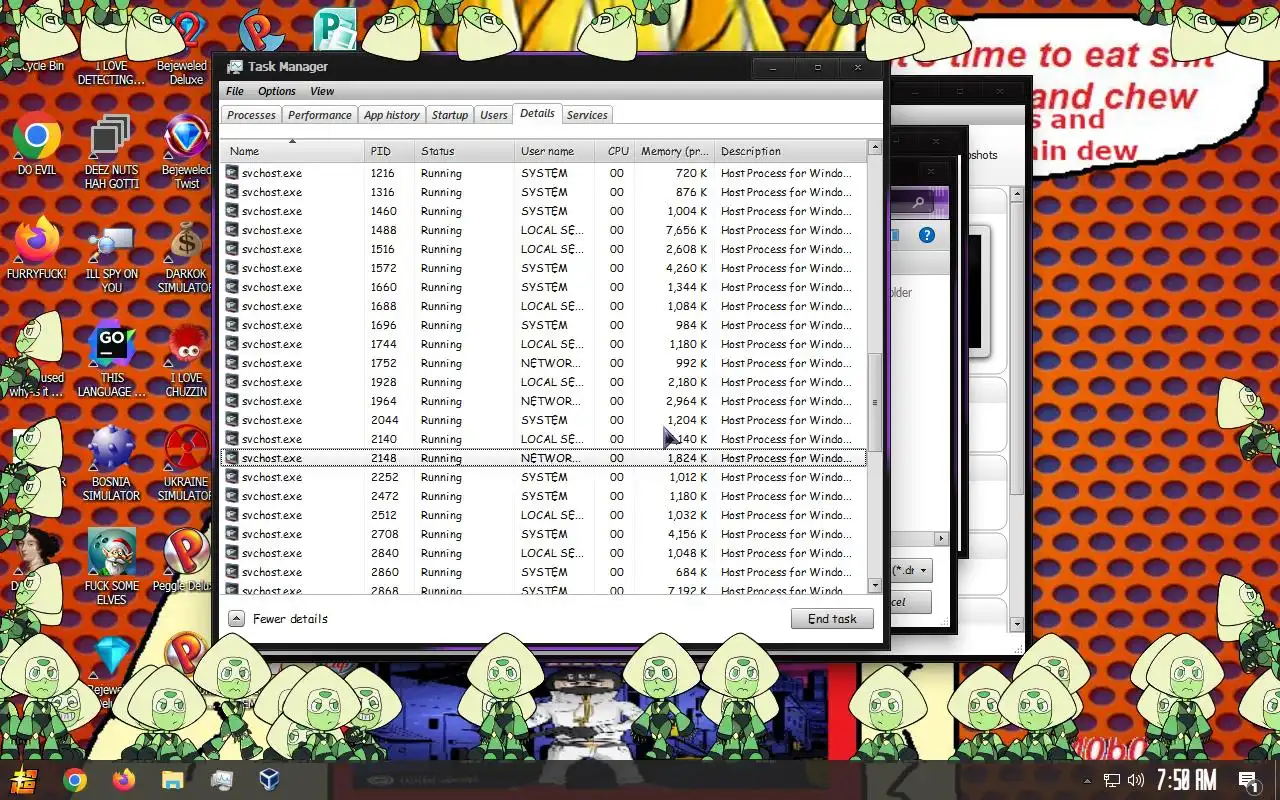
Task: Click the scroll up arrow in Task Manager
Action: pyautogui.click(x=875, y=147)
